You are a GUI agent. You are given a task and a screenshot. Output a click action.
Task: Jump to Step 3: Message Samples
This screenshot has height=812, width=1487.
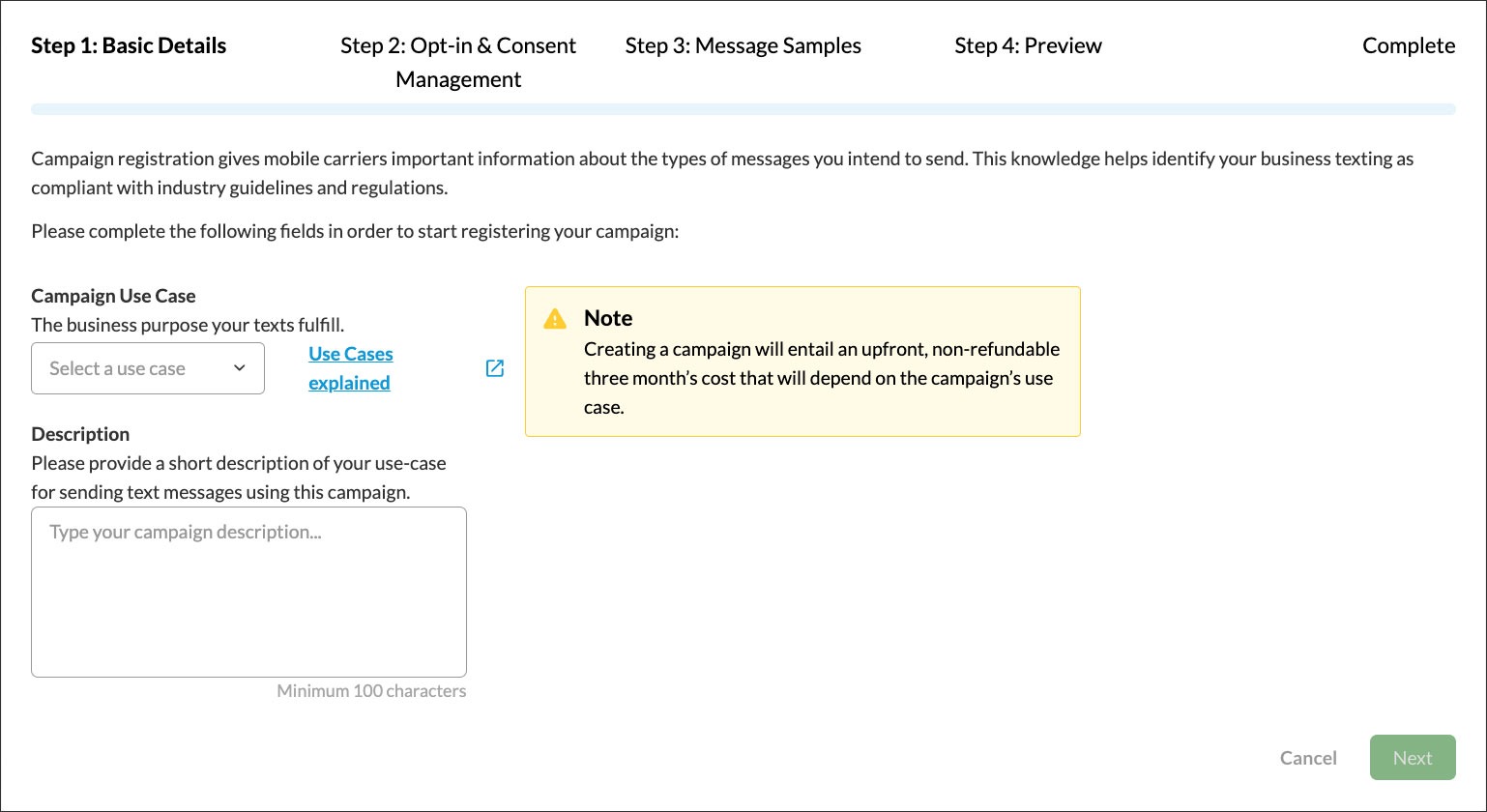(743, 45)
